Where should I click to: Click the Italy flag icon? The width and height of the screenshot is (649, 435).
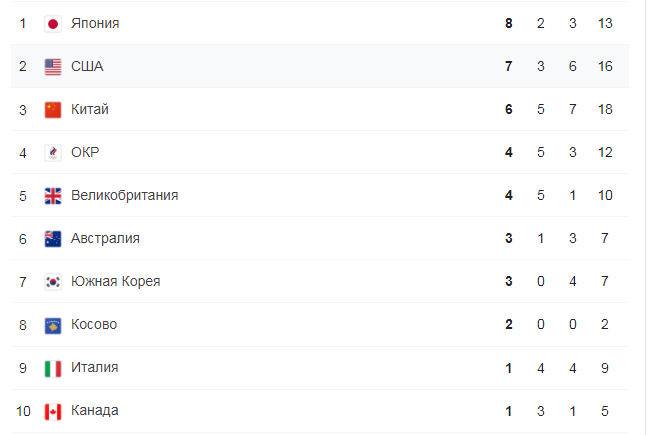click(x=53, y=369)
